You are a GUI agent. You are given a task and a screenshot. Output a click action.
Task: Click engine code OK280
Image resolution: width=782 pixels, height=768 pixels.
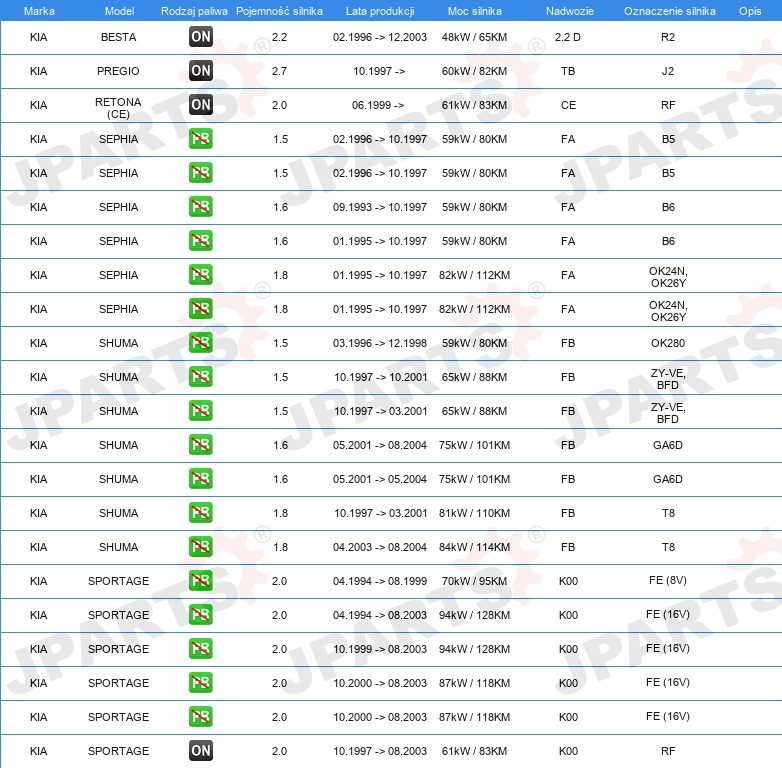click(x=668, y=343)
